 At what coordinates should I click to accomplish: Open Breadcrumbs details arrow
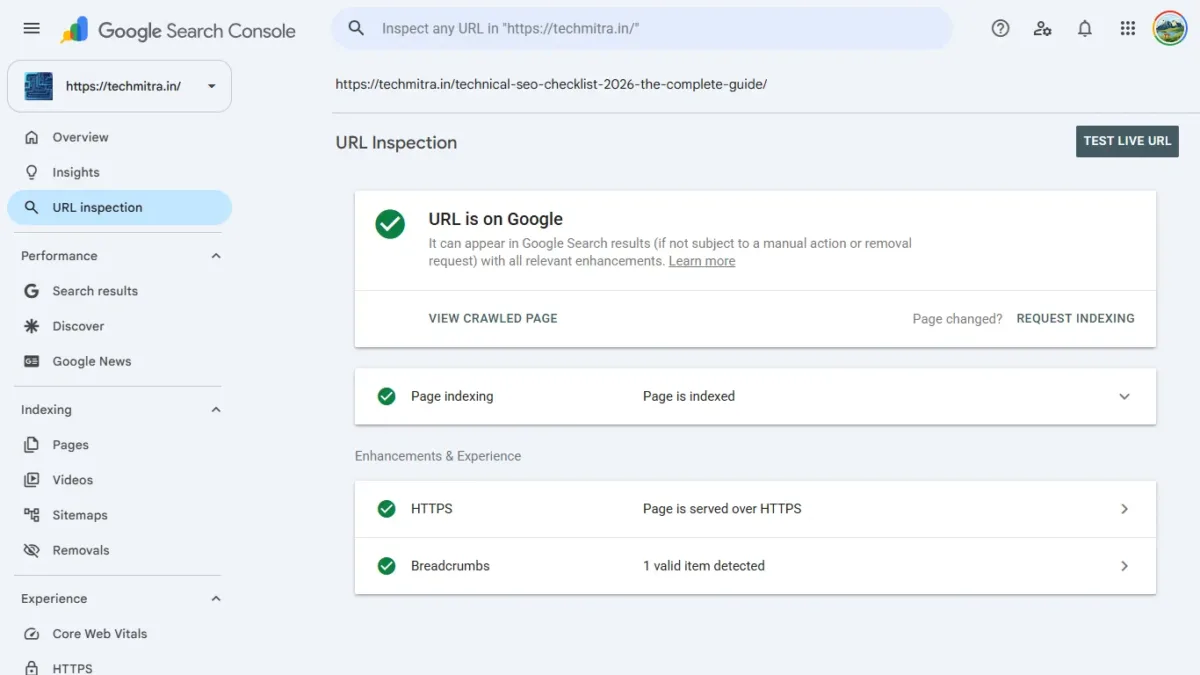(1124, 566)
